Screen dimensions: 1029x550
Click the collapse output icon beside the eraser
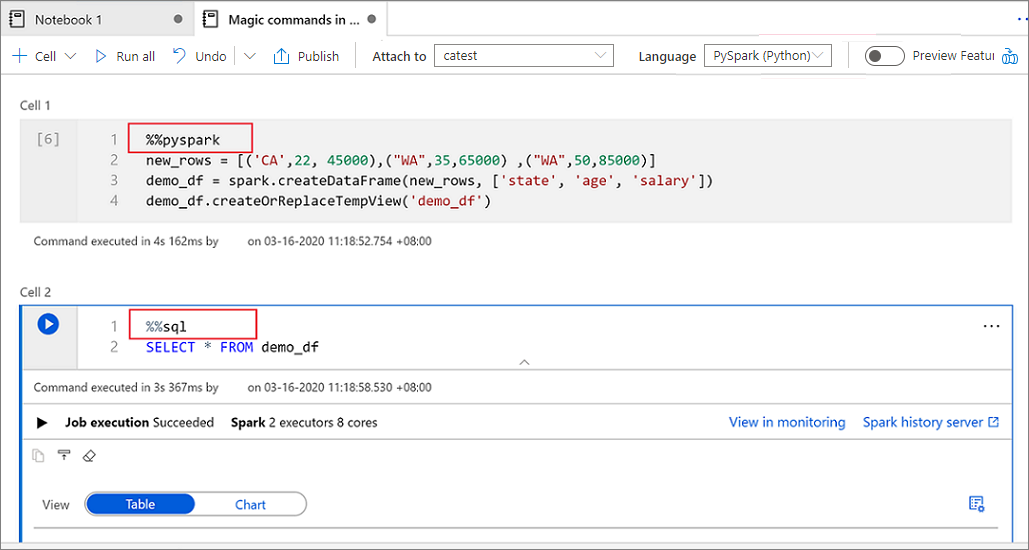(64, 455)
